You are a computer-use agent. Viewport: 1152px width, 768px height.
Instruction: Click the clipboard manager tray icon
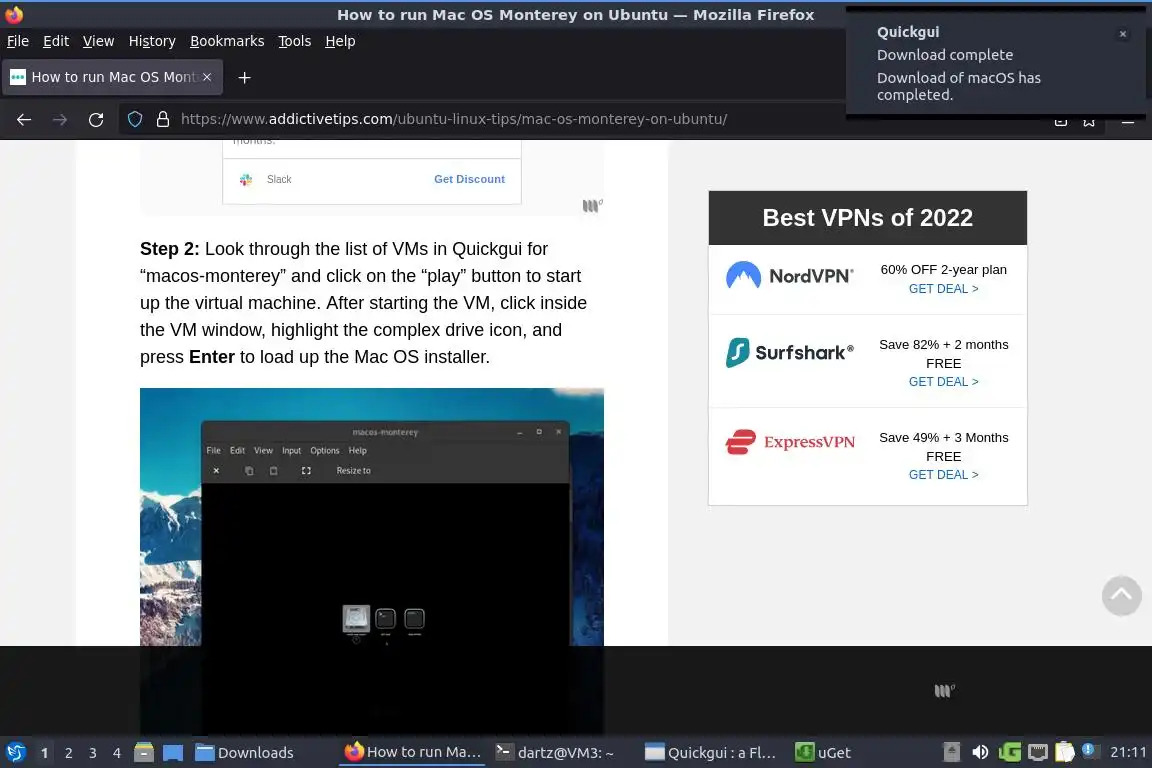pyautogui.click(x=1065, y=752)
